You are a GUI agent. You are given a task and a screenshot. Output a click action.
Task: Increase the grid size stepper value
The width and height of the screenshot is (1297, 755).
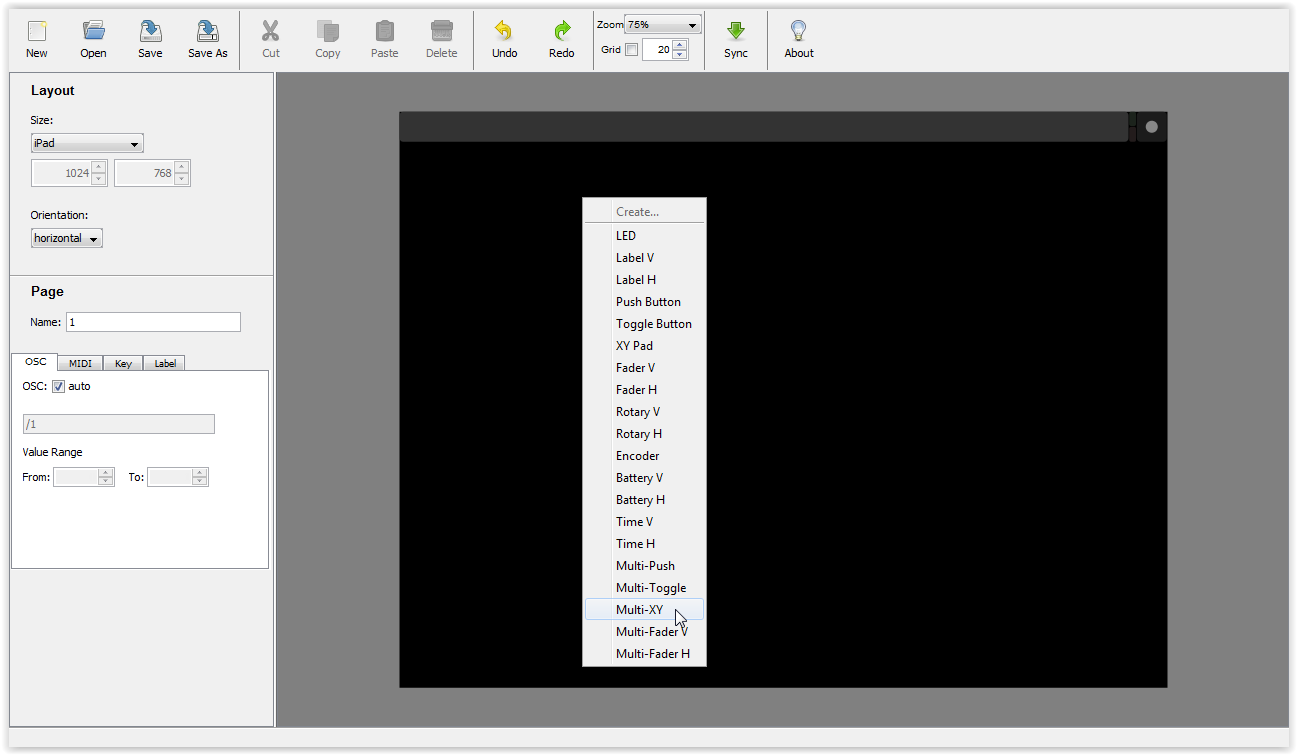coord(680,44)
